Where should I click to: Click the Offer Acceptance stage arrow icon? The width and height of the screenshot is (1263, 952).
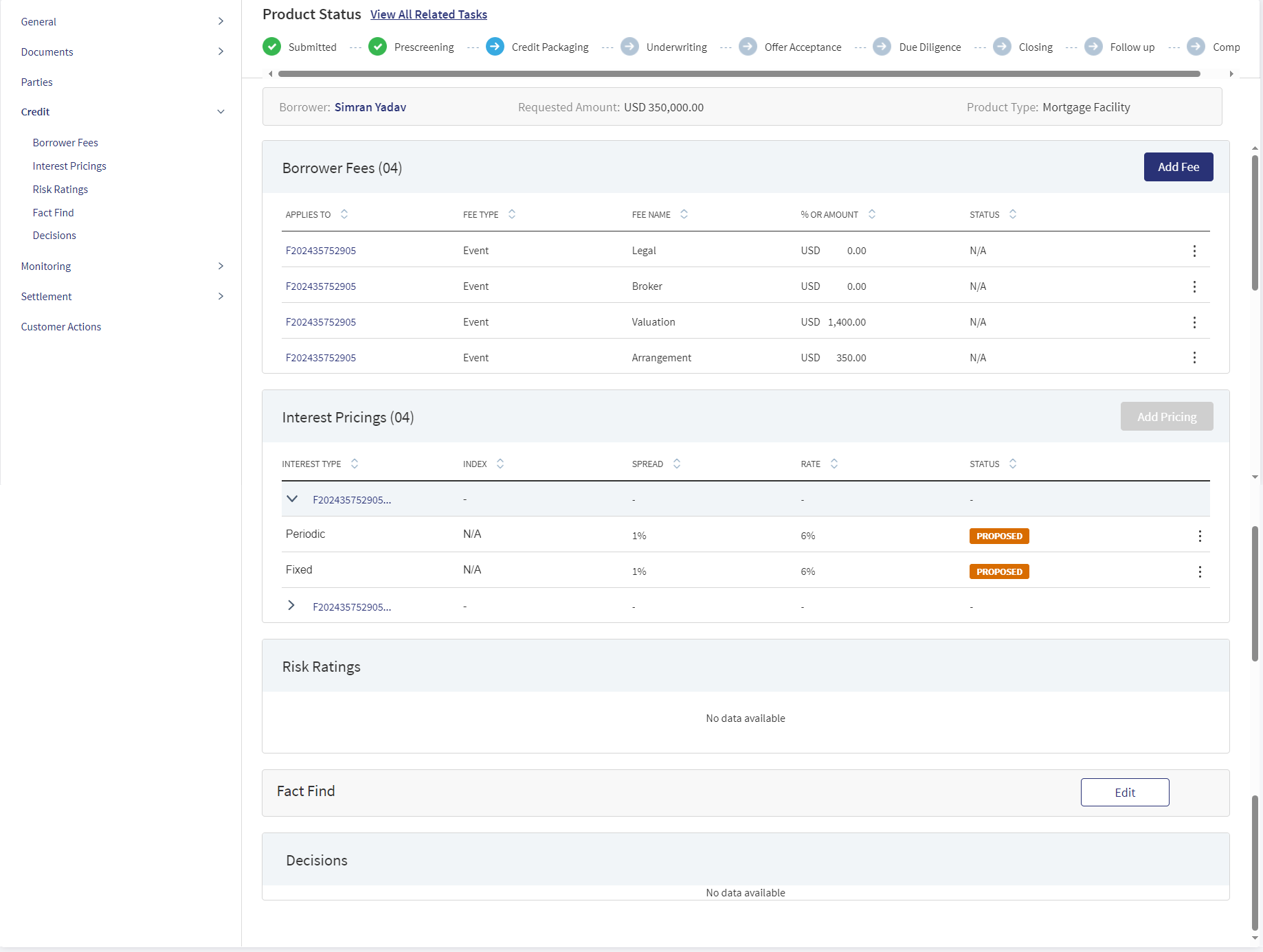coord(748,47)
